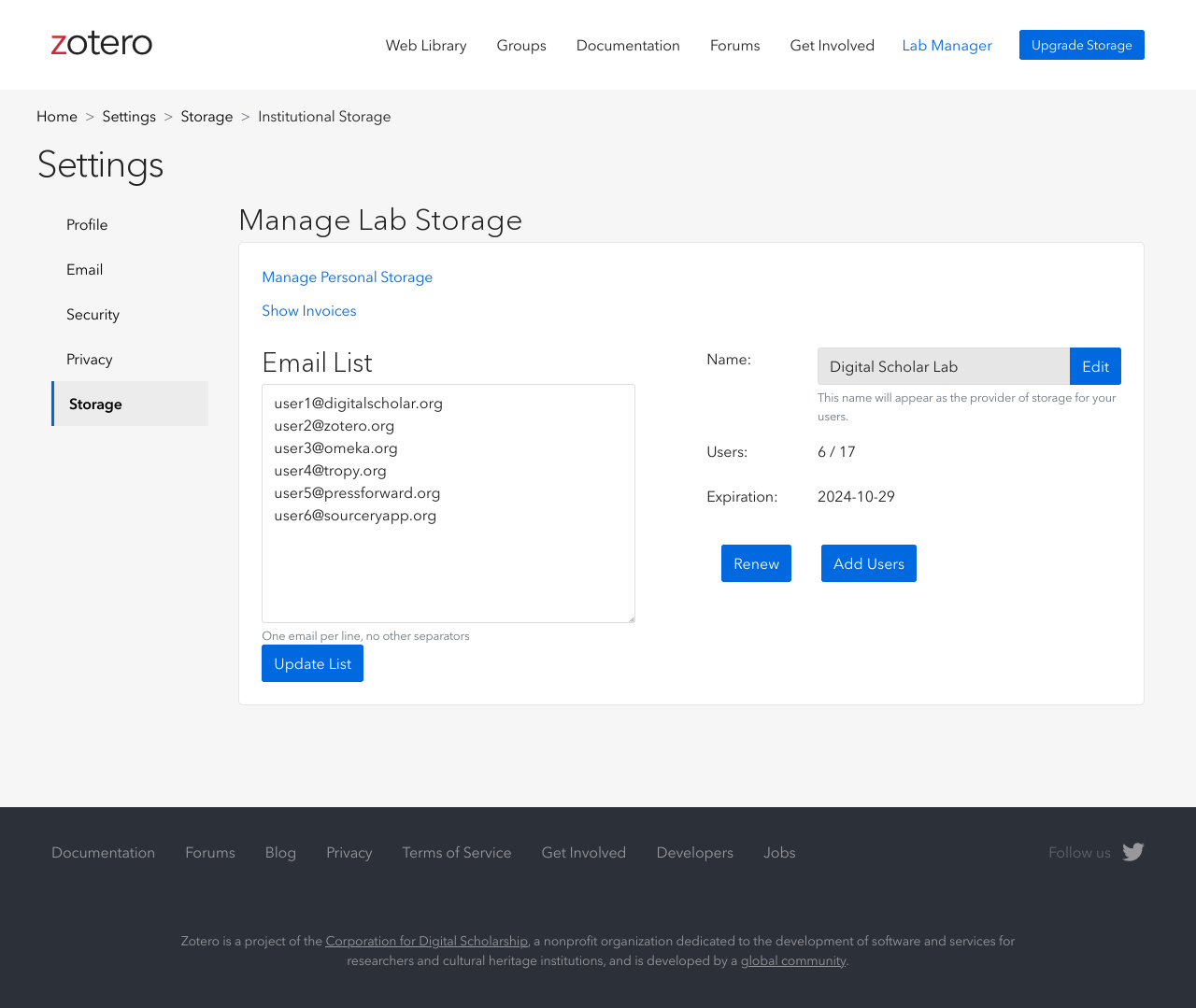Open the footer Get Involved link
Screen dimensions: 1196x1008
(584, 853)
